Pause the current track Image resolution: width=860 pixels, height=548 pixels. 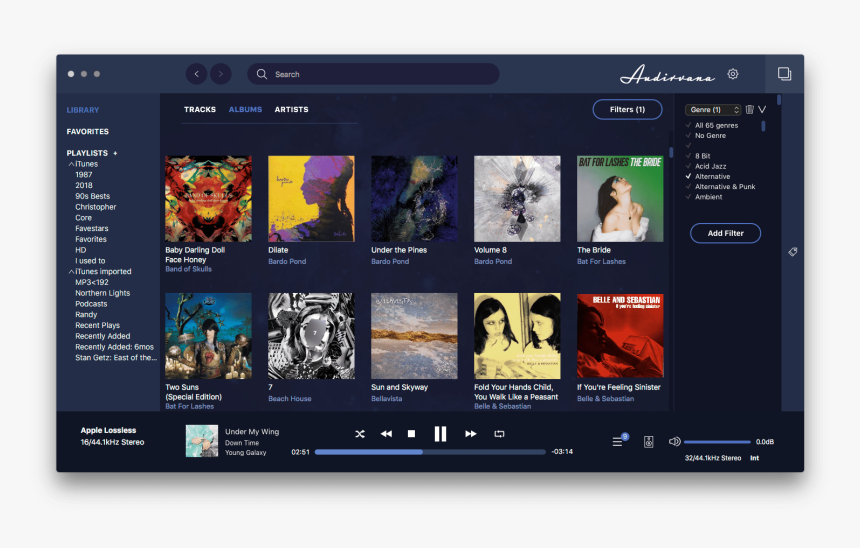pyautogui.click(x=440, y=434)
